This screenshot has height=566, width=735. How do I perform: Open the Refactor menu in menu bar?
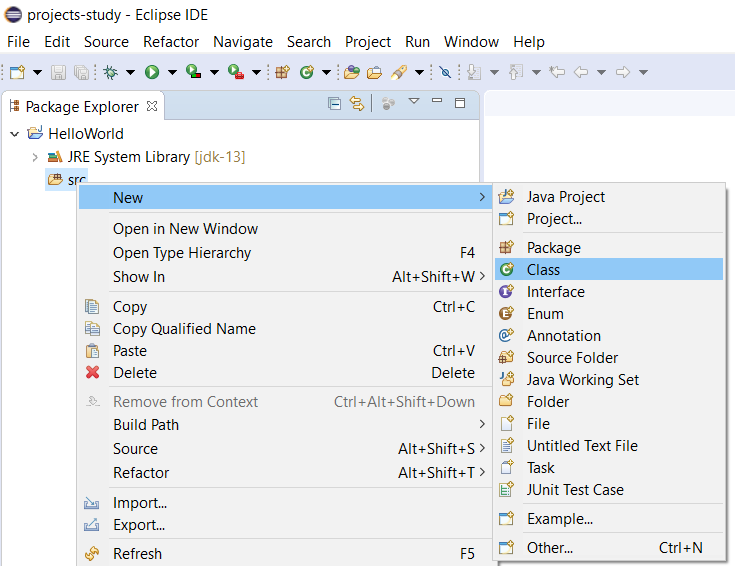coord(171,42)
